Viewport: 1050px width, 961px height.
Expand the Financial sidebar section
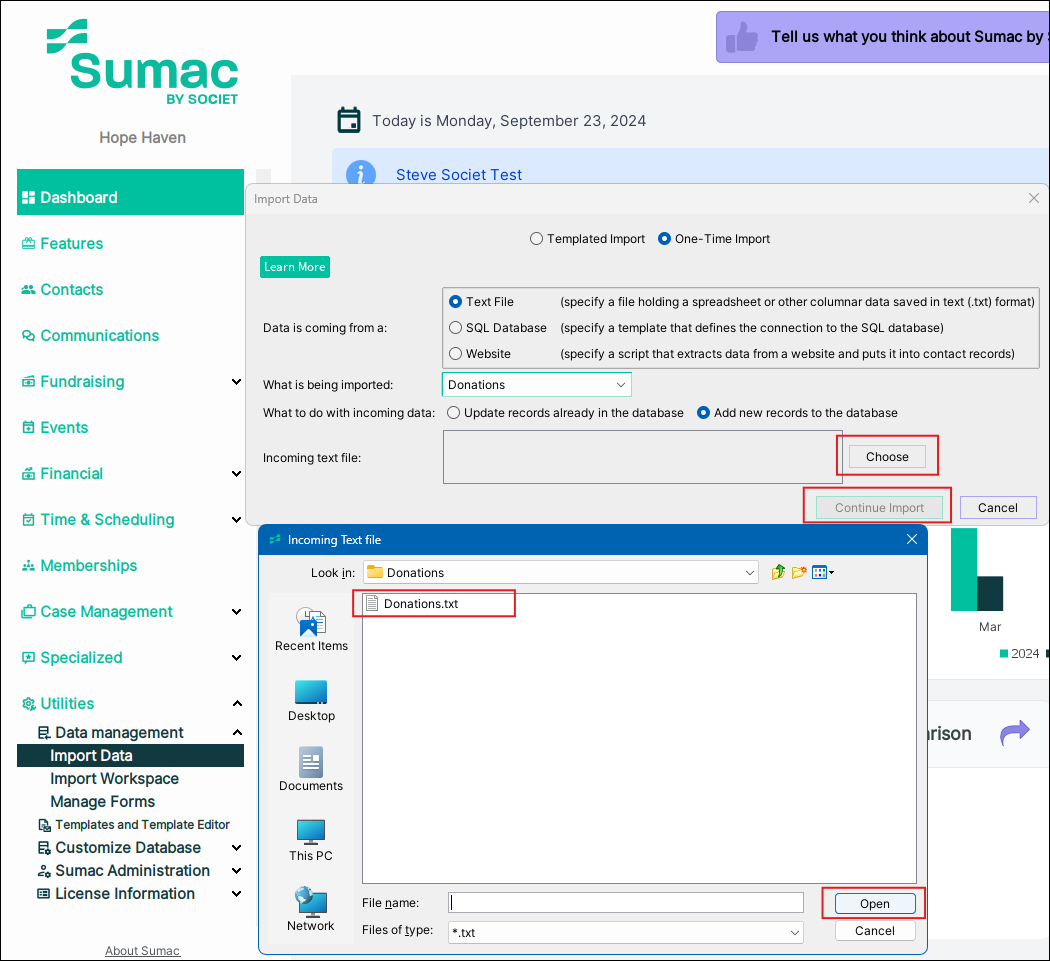pos(236,473)
